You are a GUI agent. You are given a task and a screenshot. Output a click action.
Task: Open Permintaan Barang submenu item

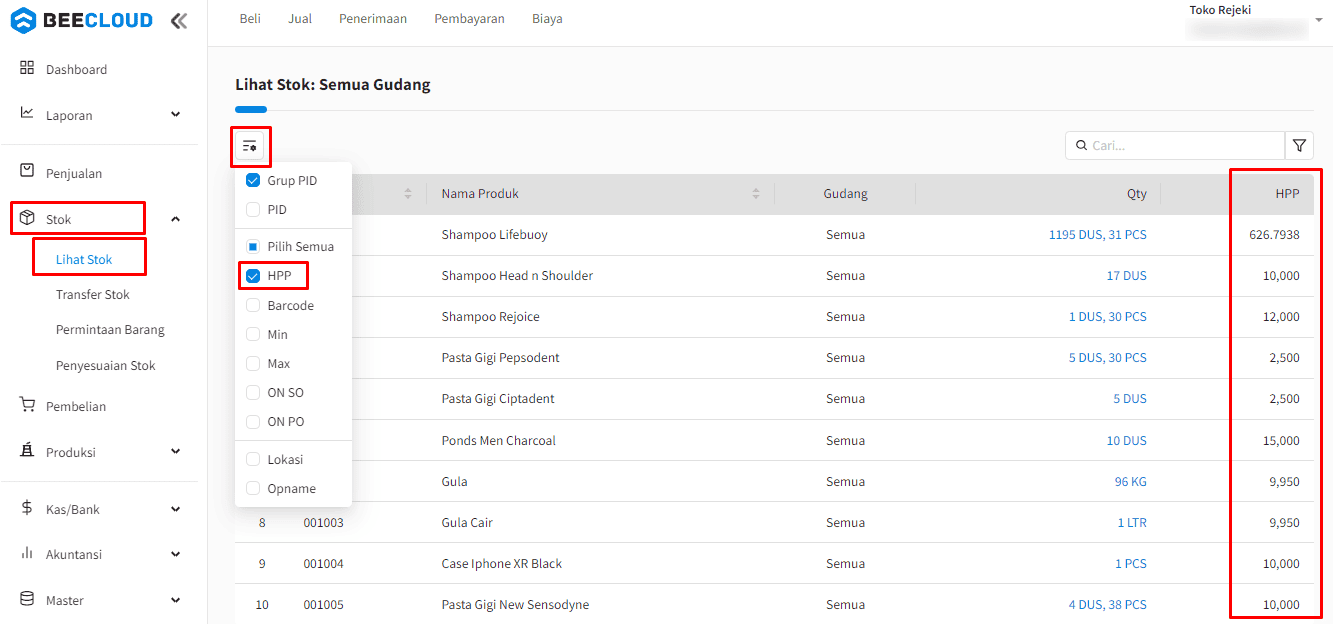click(110, 330)
